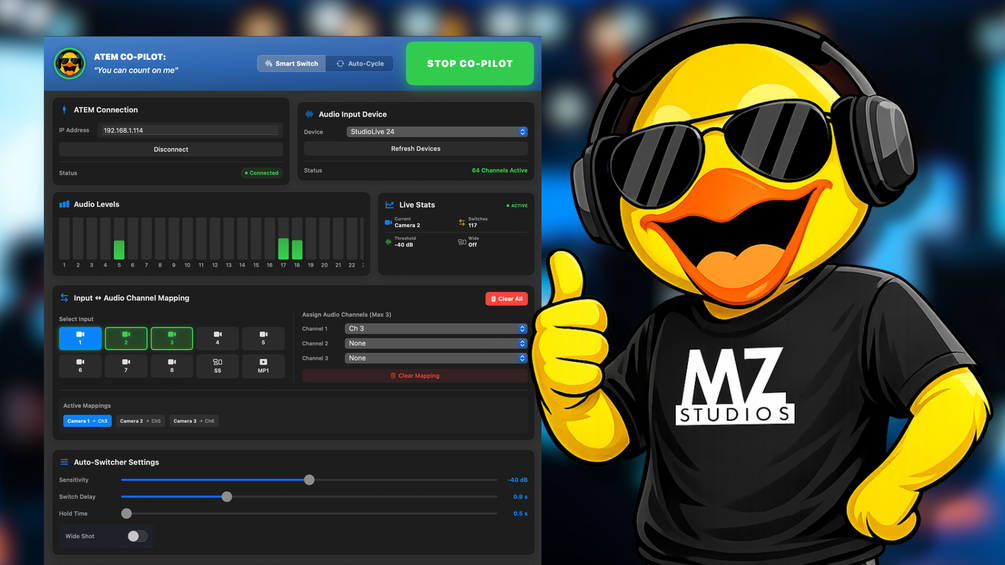Select camera input 3

pyautogui.click(x=172, y=338)
